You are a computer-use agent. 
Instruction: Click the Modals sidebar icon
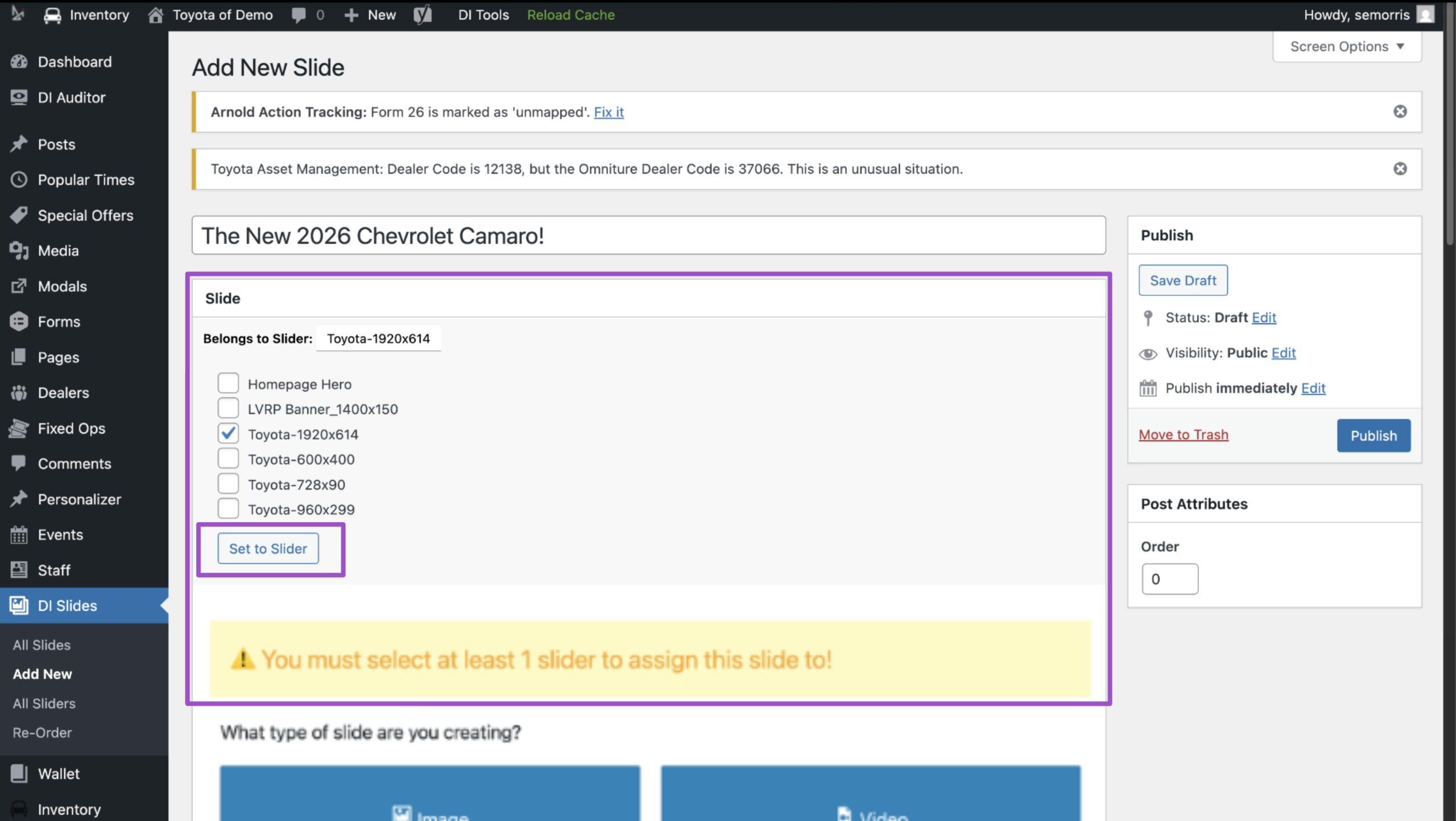pyautogui.click(x=19, y=286)
